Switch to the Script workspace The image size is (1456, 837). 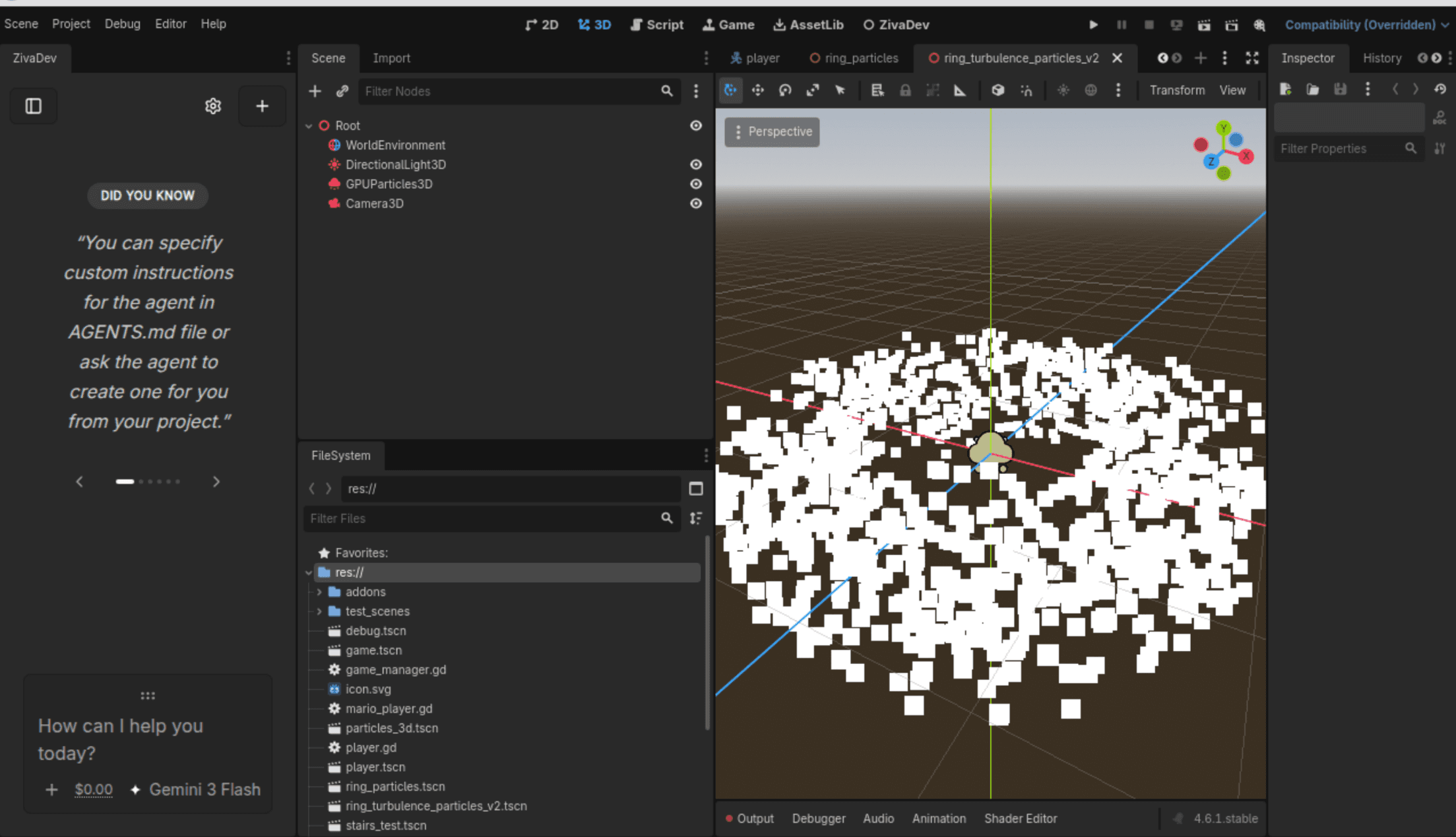coord(657,24)
